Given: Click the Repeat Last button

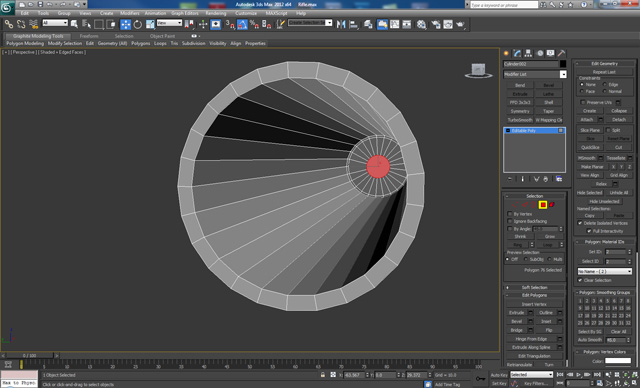Looking at the screenshot, I should 604,72.
